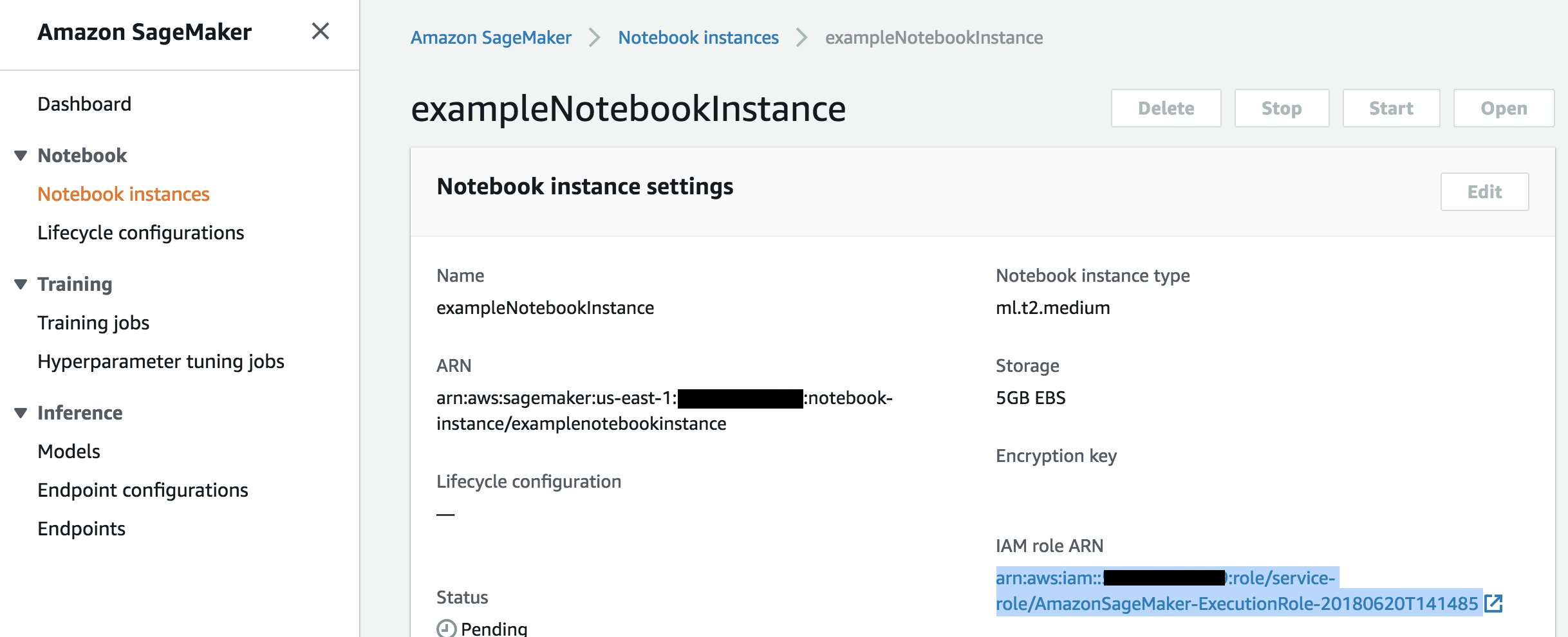Open the Models page
1568x637 pixels.
tap(68, 451)
